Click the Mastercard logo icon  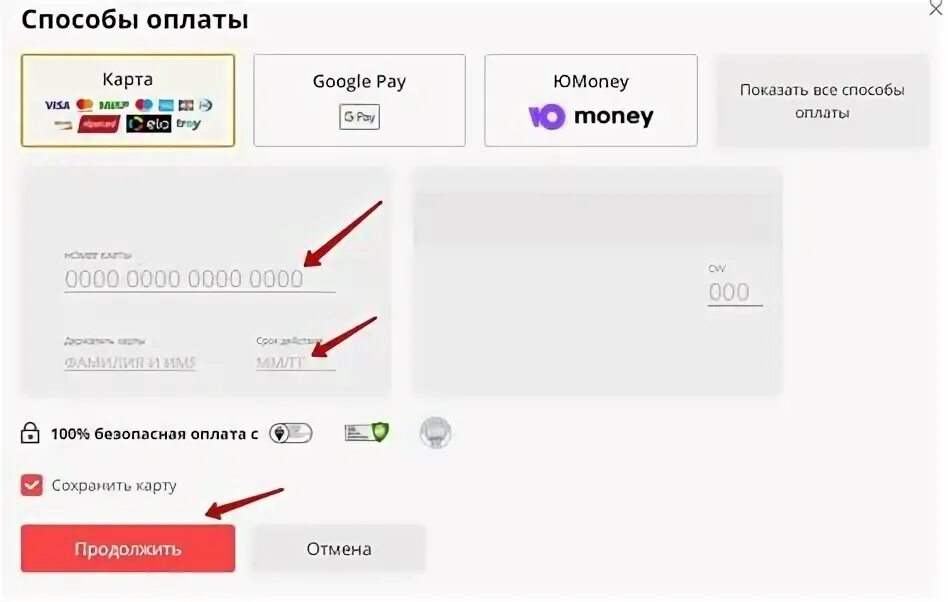point(85,105)
